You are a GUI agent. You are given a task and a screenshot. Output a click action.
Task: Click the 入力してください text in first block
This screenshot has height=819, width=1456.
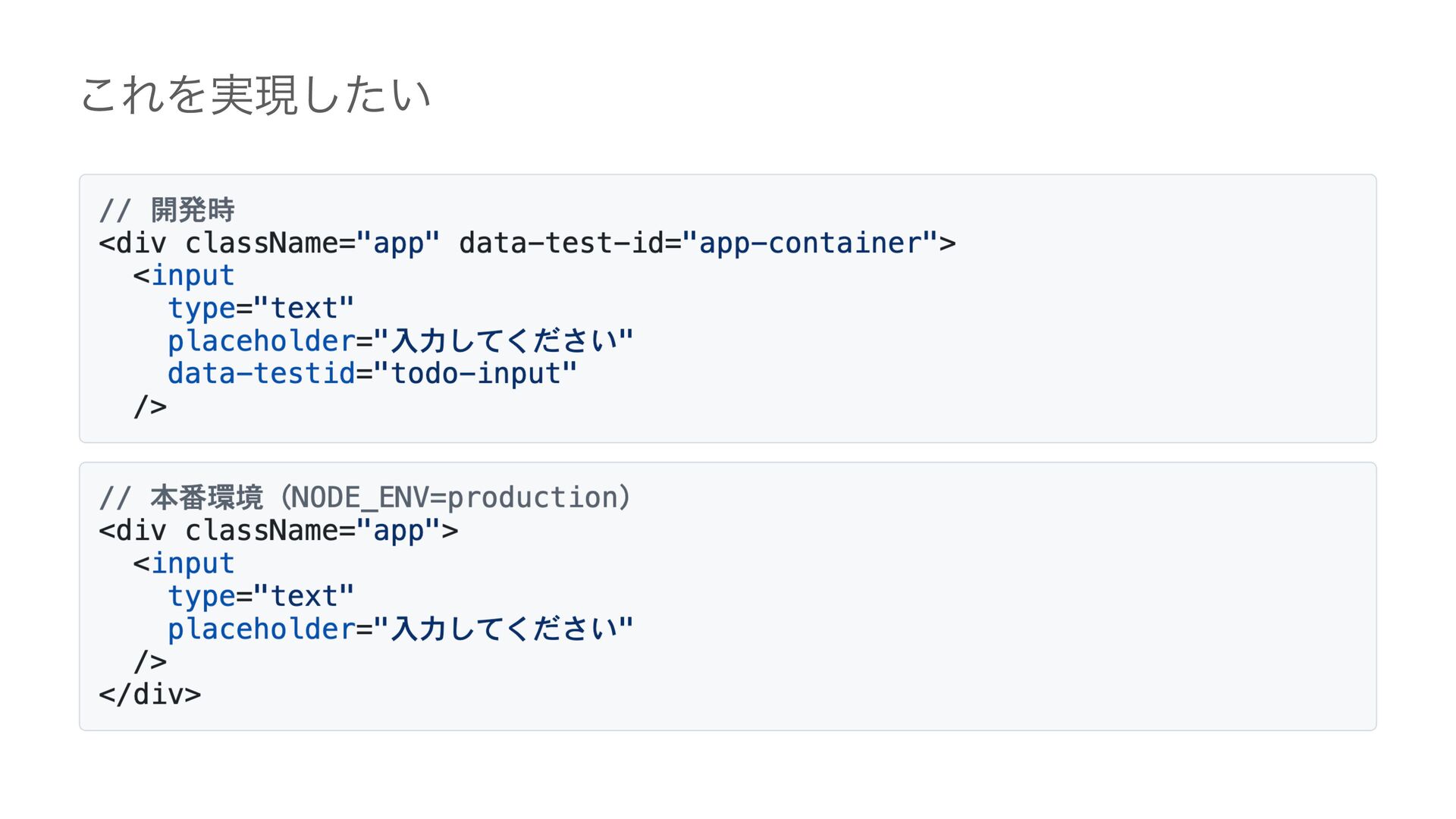[504, 341]
